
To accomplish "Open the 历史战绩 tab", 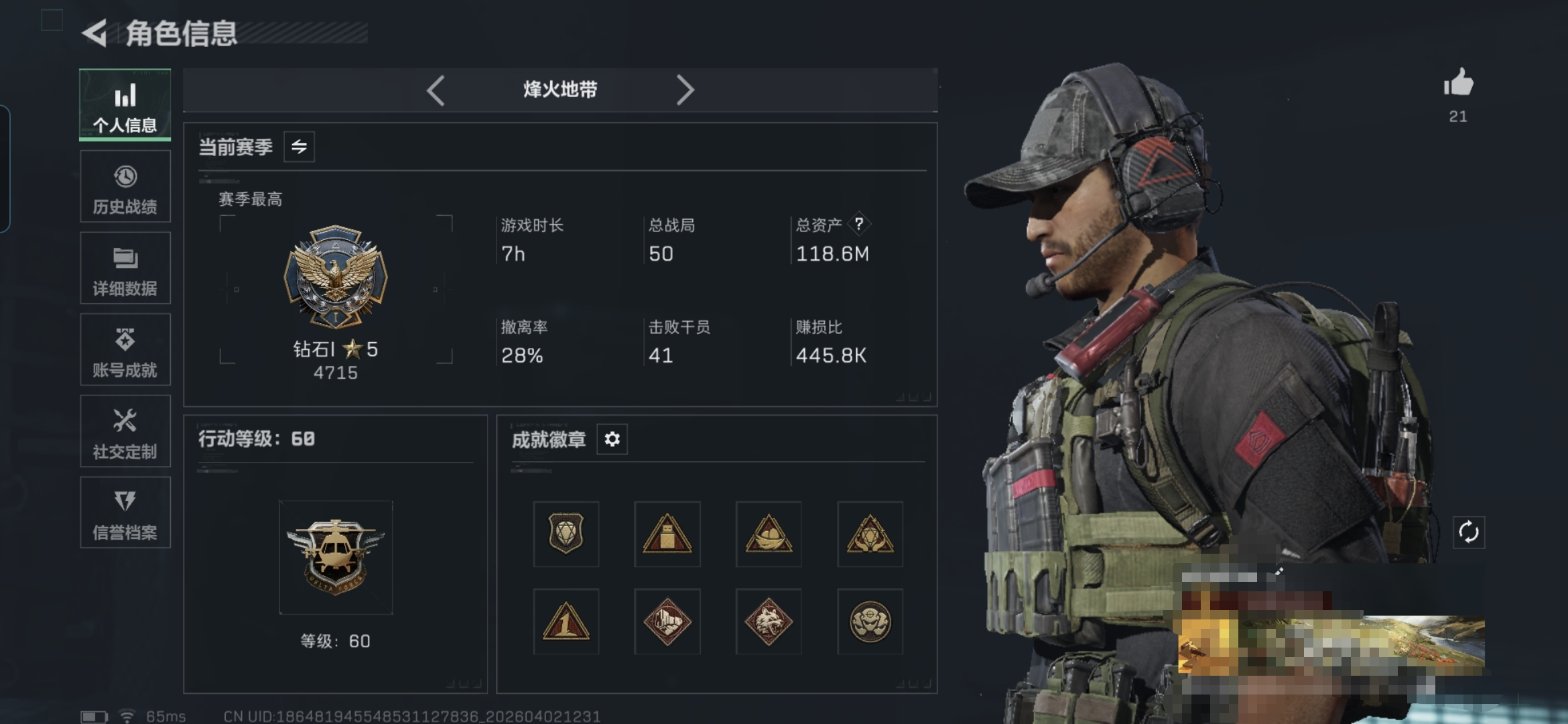I will 125,186.
